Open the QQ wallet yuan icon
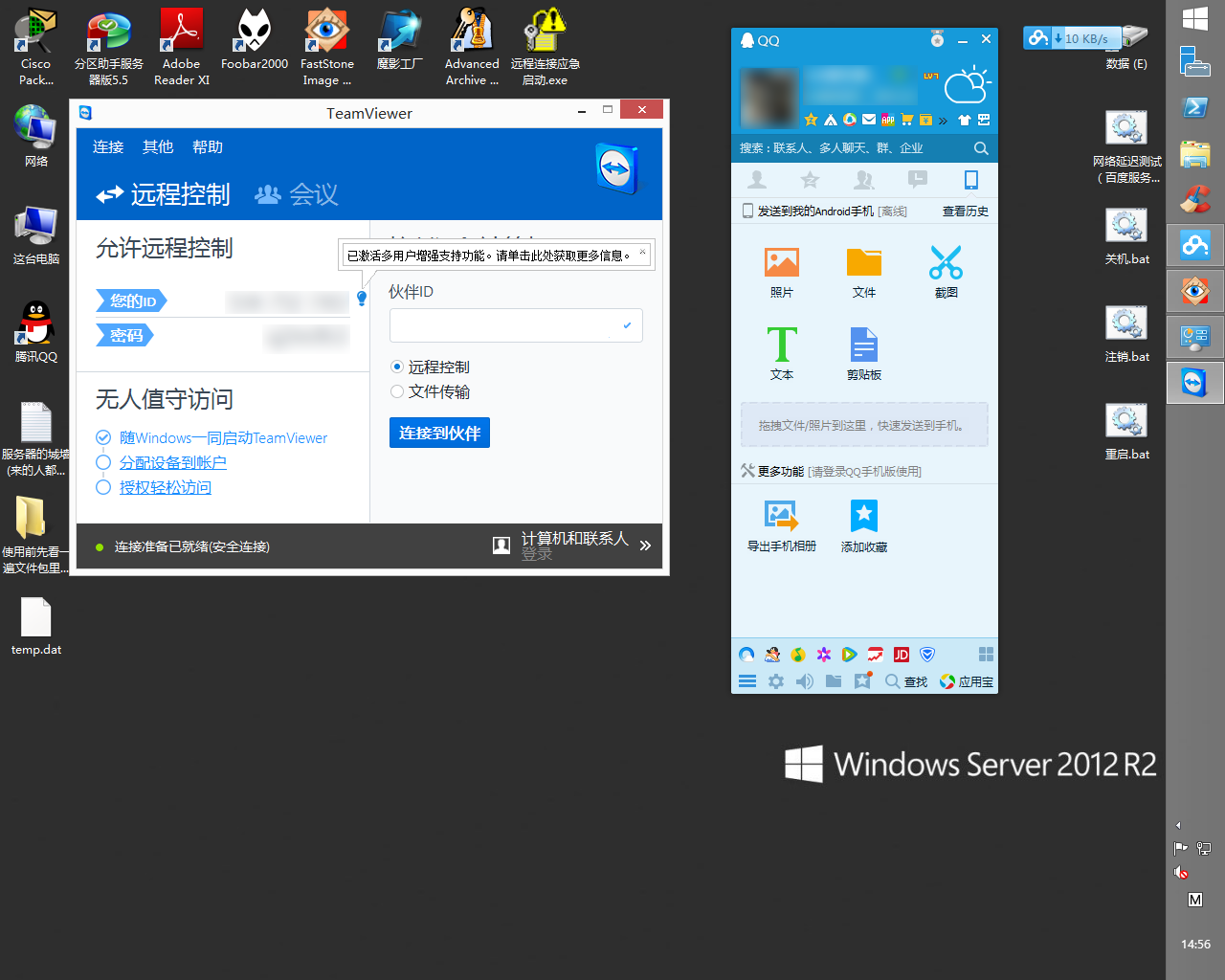Screen dimensions: 1225x980 point(925,121)
